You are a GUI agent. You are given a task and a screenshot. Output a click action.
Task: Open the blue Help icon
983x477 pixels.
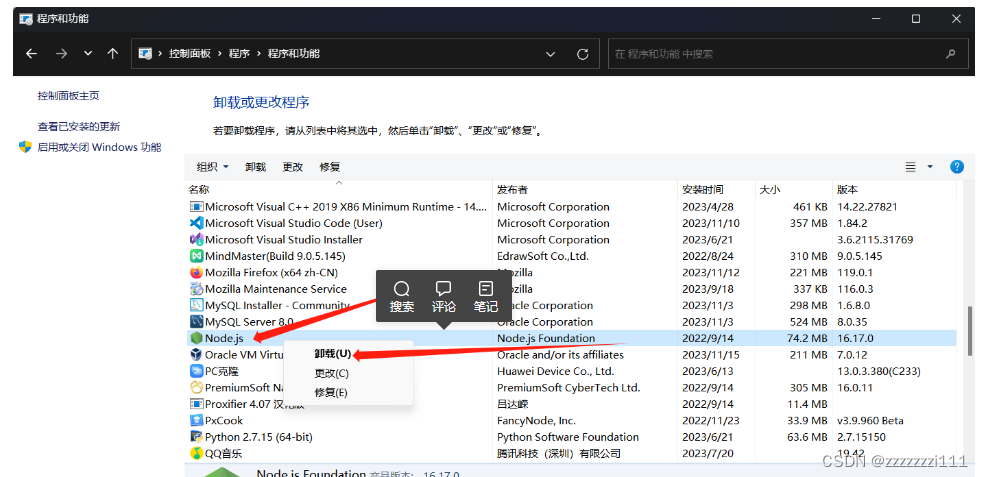(x=957, y=167)
